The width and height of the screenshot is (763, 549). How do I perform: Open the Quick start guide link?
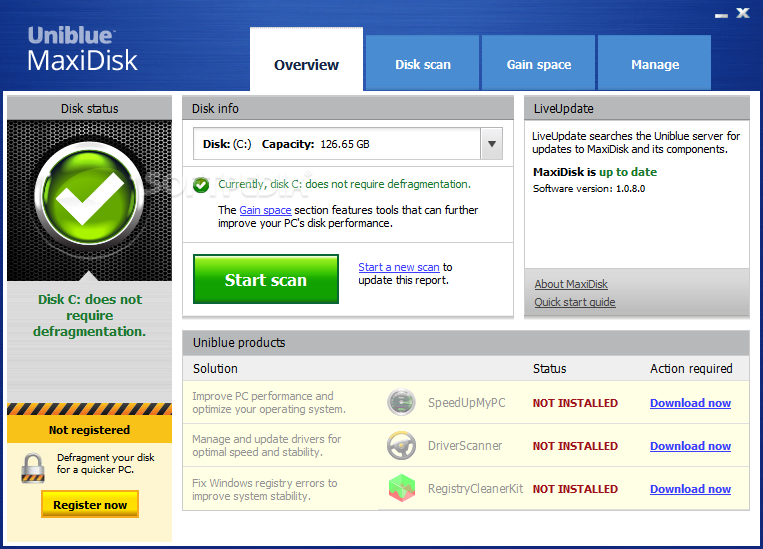[x=575, y=302]
